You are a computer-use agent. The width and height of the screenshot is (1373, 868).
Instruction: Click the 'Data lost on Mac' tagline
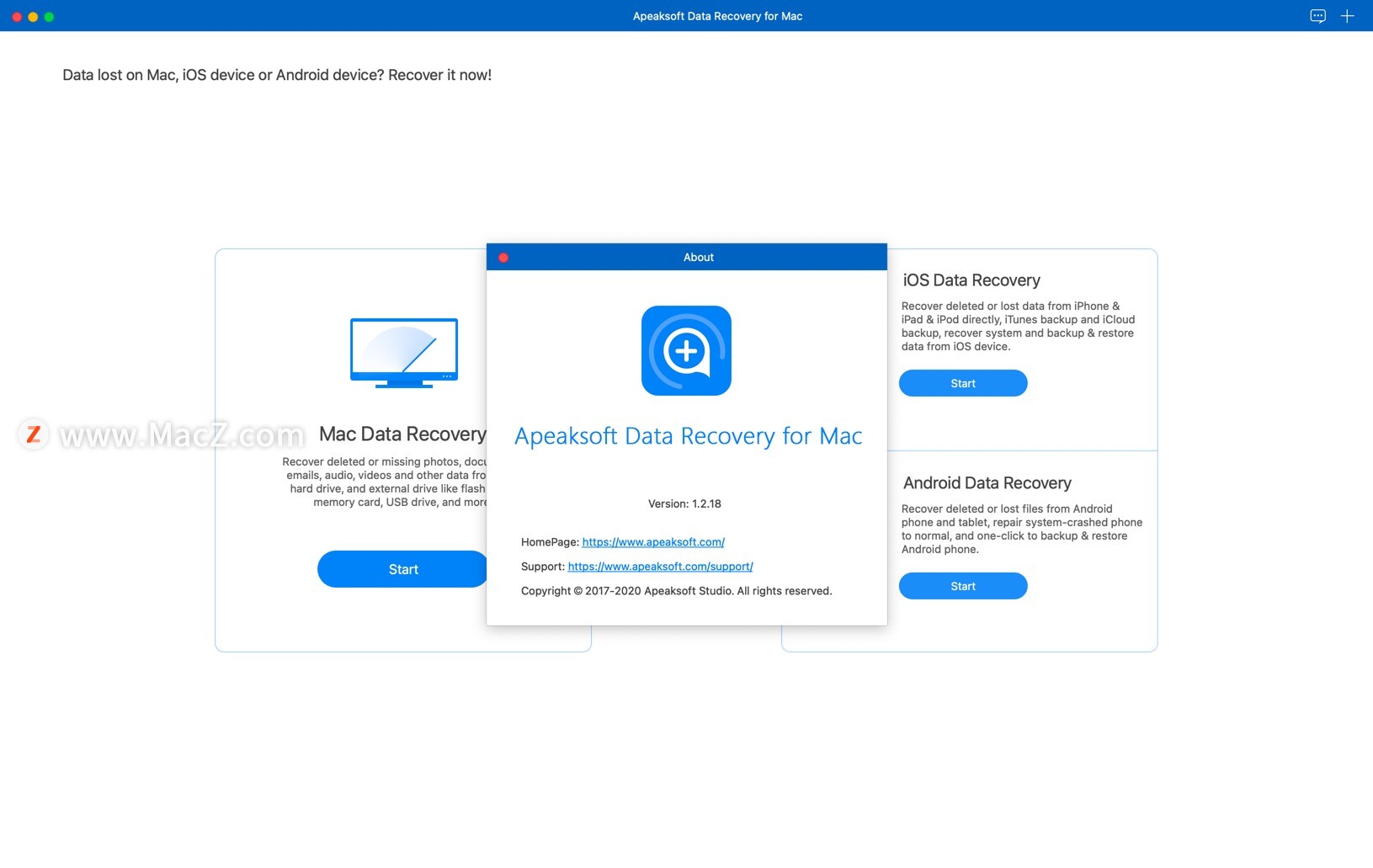277,75
